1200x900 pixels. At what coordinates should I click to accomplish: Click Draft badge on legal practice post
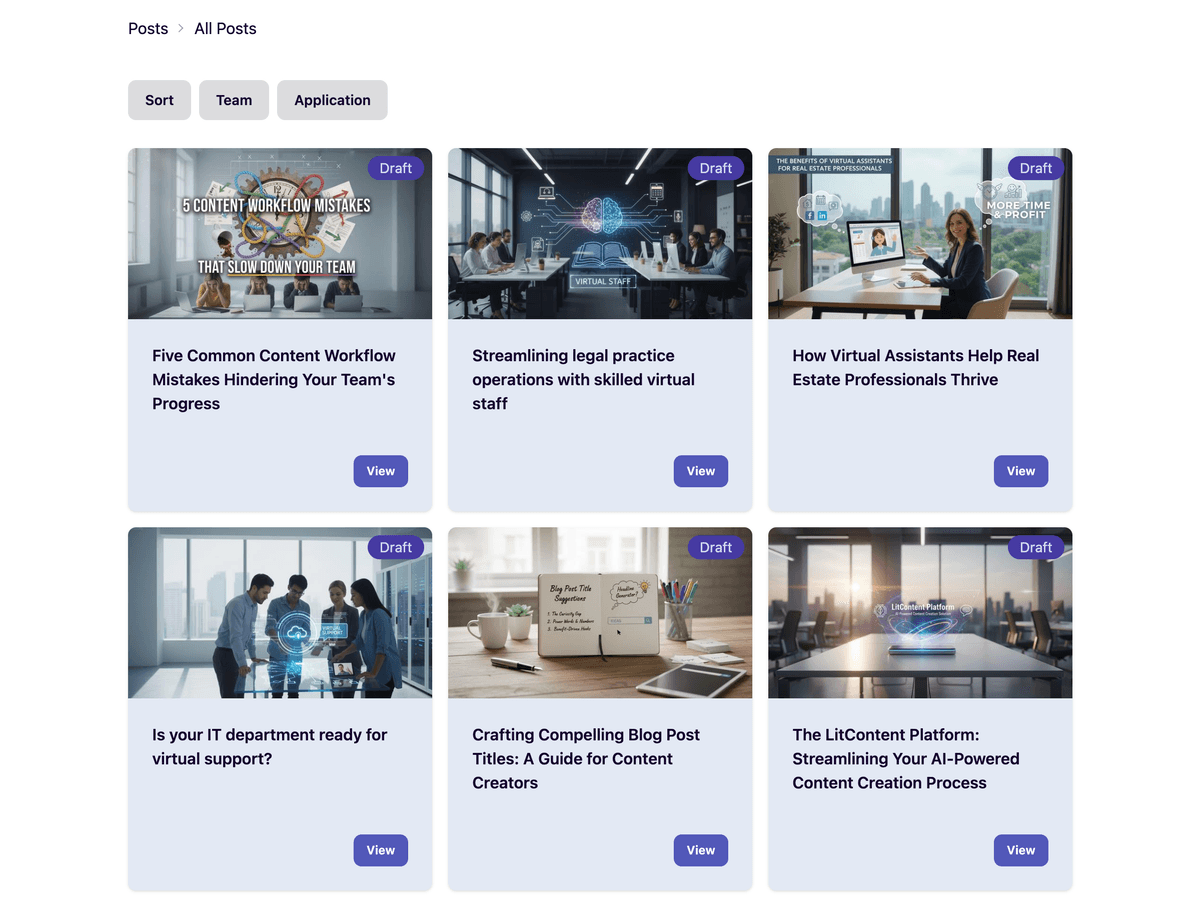pos(715,168)
